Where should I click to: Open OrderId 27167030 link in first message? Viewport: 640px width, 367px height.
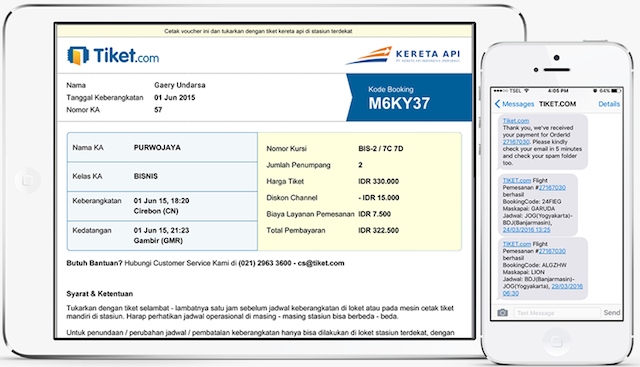[x=516, y=142]
